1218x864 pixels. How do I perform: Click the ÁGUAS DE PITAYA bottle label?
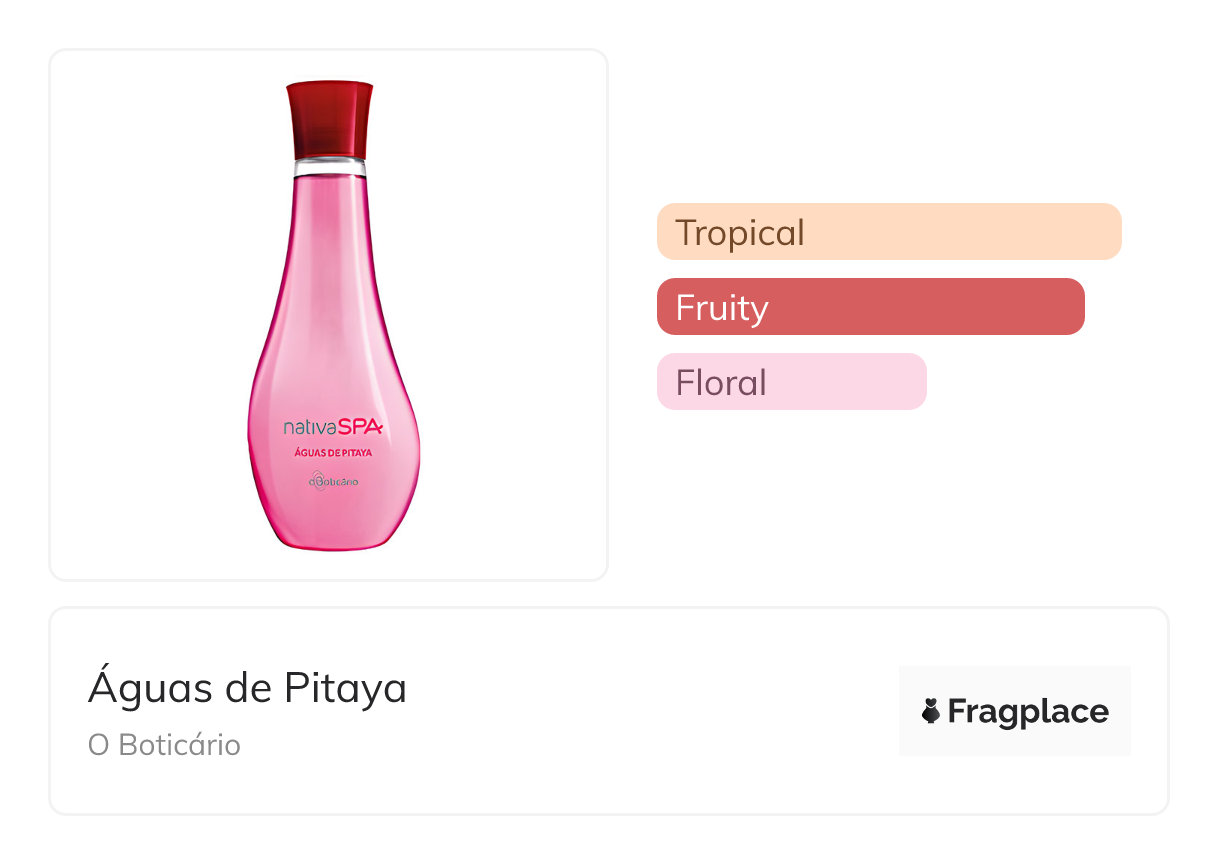tap(334, 454)
